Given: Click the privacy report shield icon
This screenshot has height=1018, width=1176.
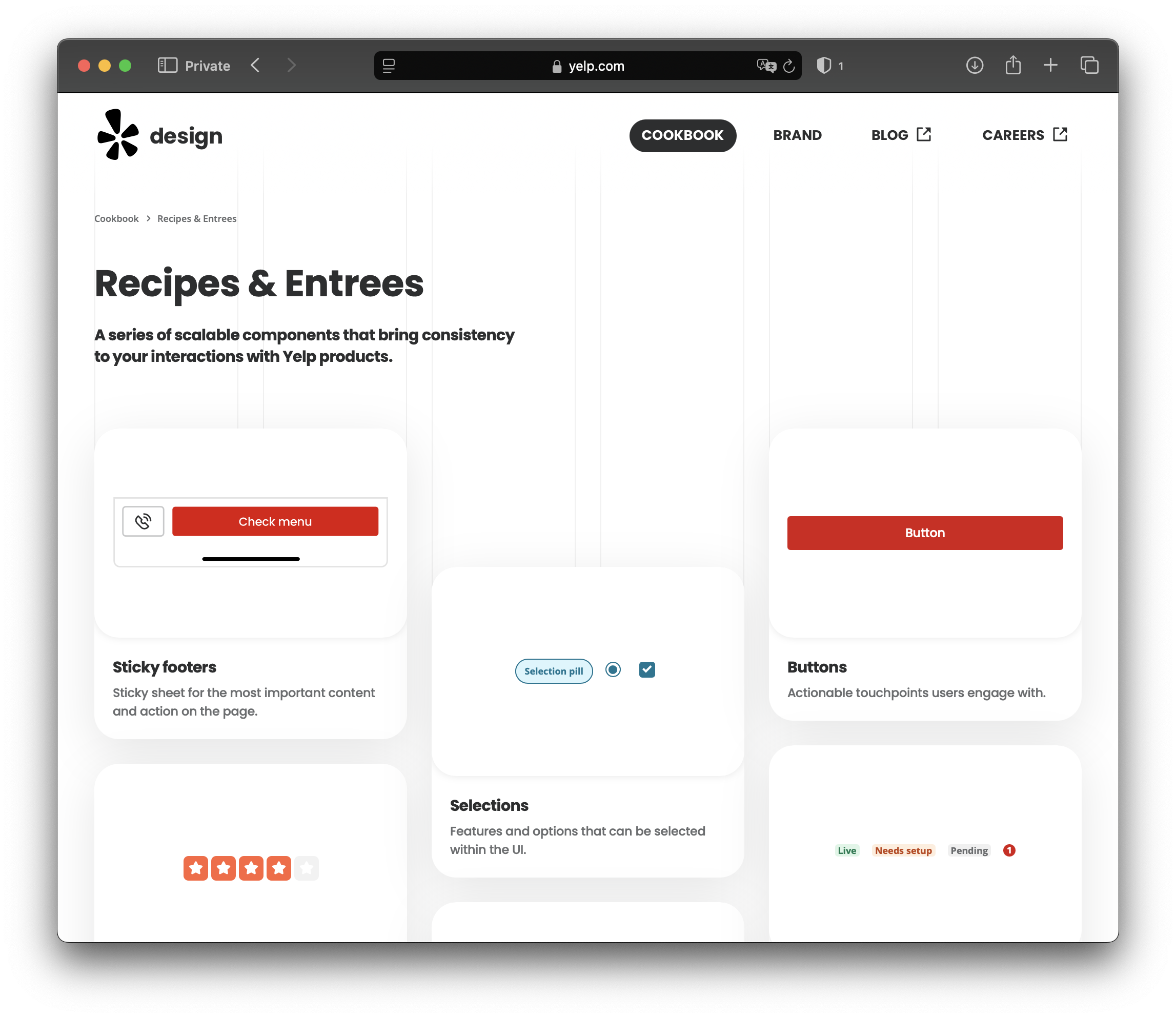Looking at the screenshot, I should pyautogui.click(x=824, y=65).
